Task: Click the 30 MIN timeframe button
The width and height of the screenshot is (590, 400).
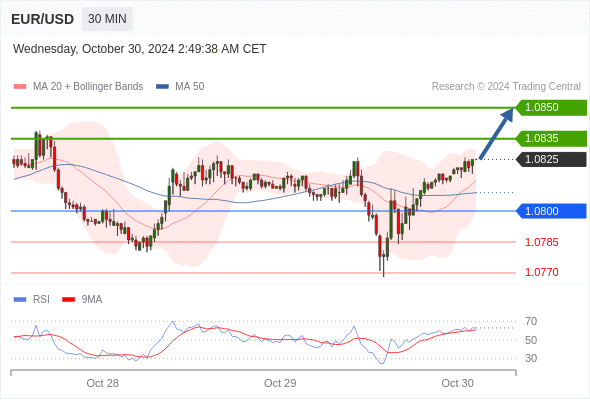Action: coord(107,19)
